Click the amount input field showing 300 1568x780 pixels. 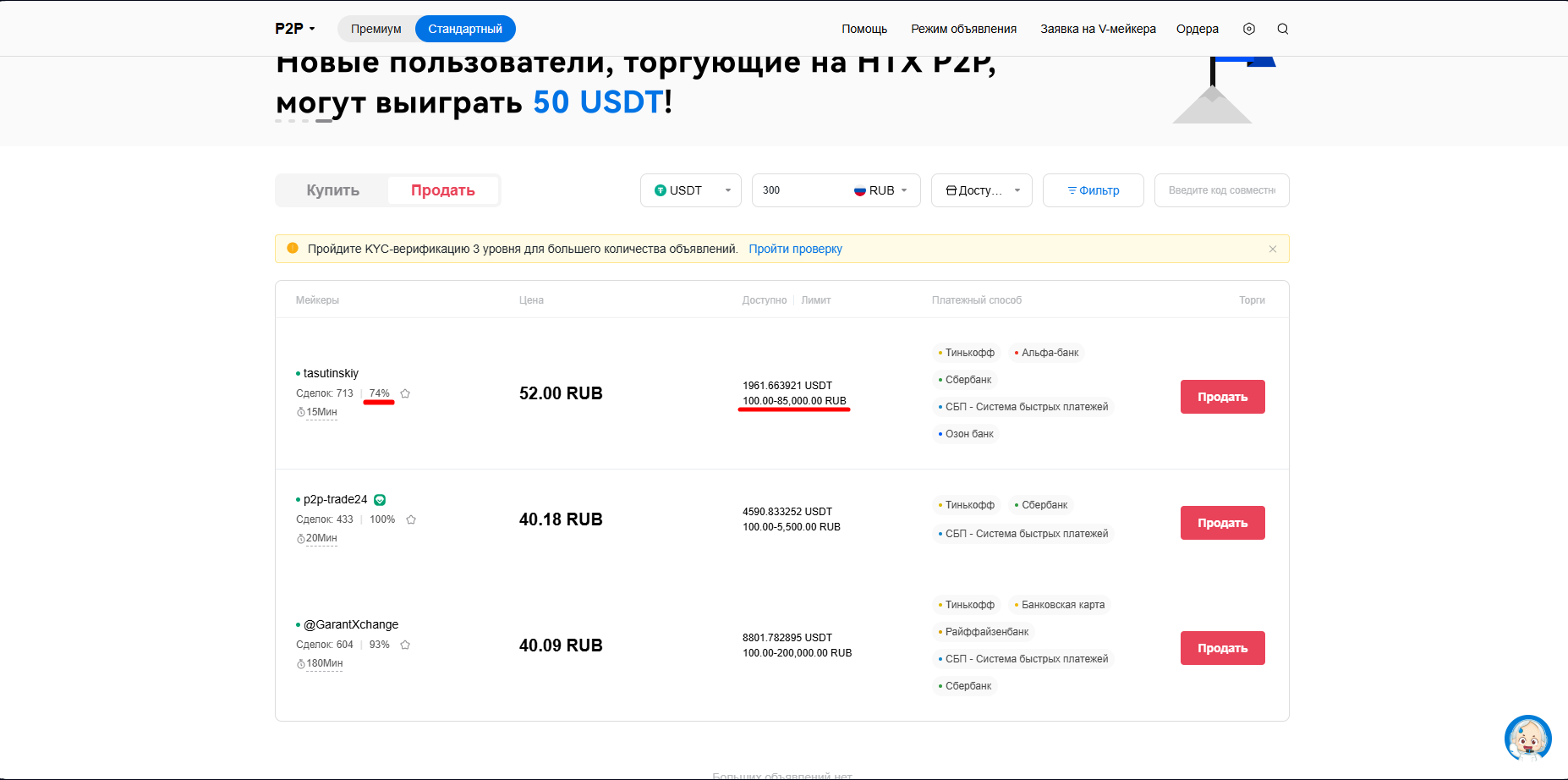click(802, 190)
